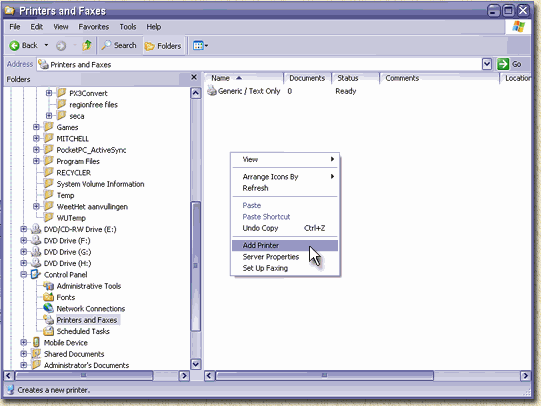
Task: Open the context menu View submenu
Action: [285, 159]
